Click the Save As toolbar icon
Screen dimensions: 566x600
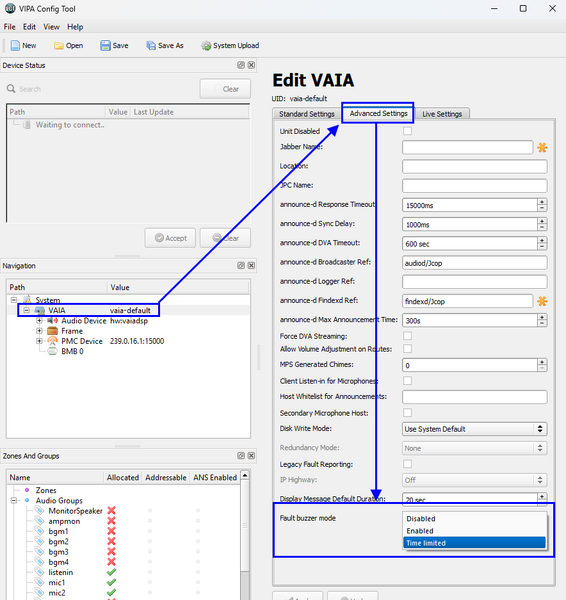click(151, 46)
